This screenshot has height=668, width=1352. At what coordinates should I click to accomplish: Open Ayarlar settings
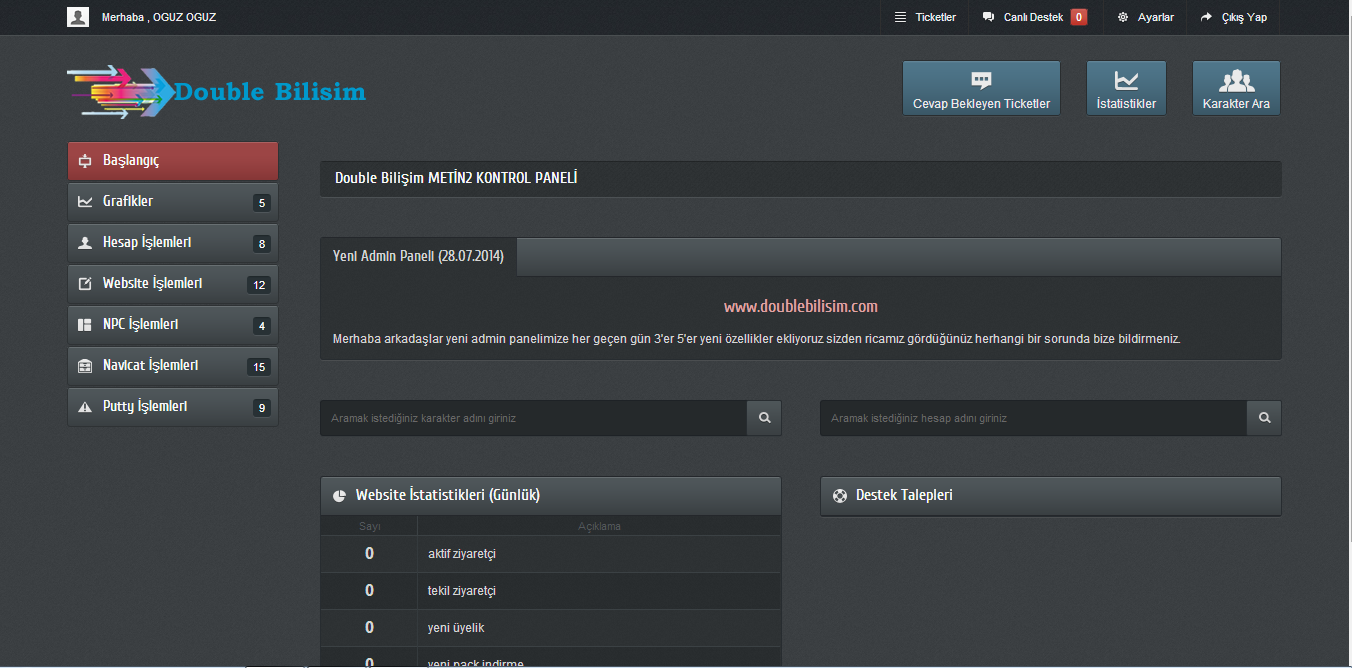tap(1145, 17)
